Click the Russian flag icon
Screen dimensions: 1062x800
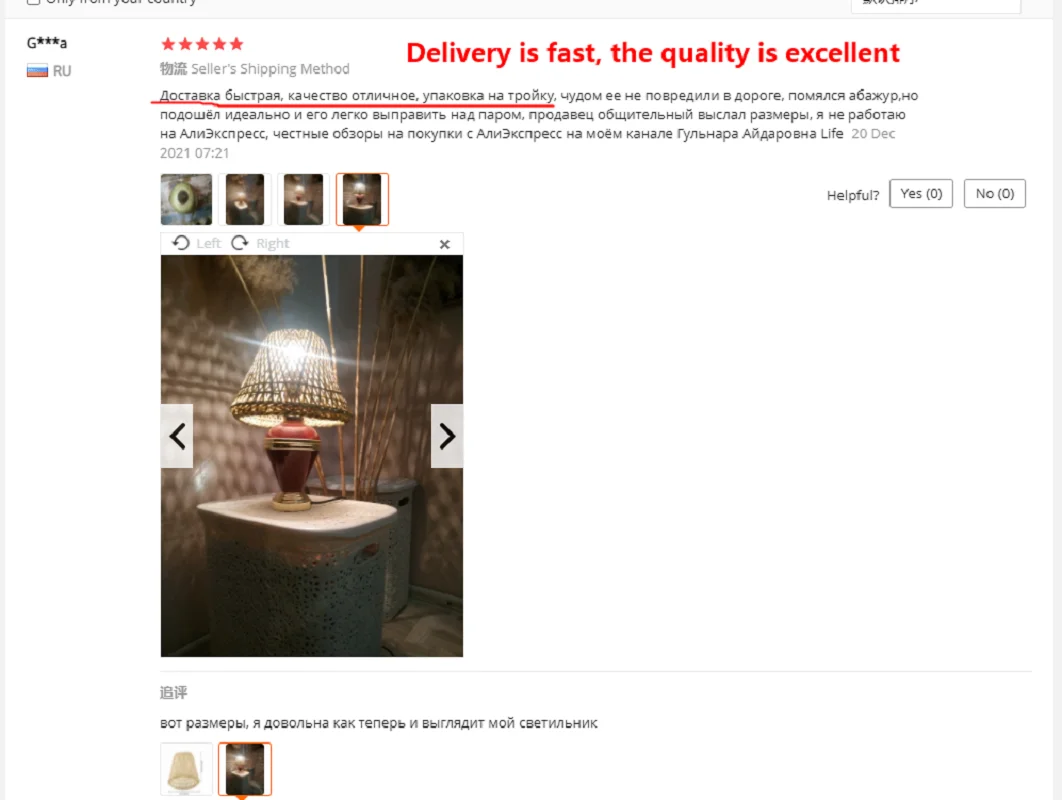click(x=37, y=70)
